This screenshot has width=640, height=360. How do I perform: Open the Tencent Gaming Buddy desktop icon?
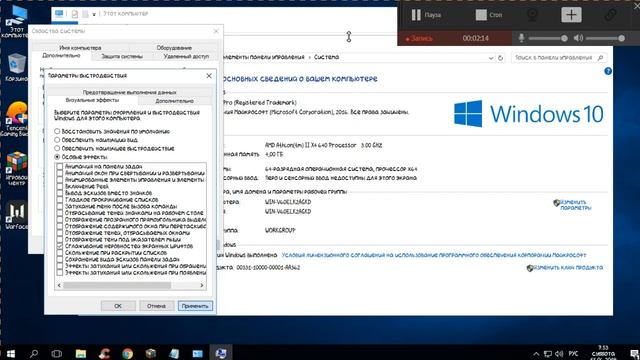click(16, 118)
